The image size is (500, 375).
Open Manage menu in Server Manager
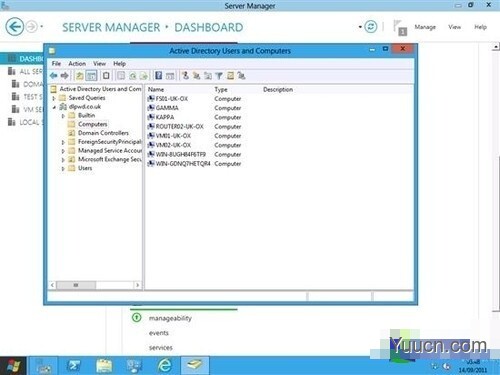pyautogui.click(x=425, y=27)
